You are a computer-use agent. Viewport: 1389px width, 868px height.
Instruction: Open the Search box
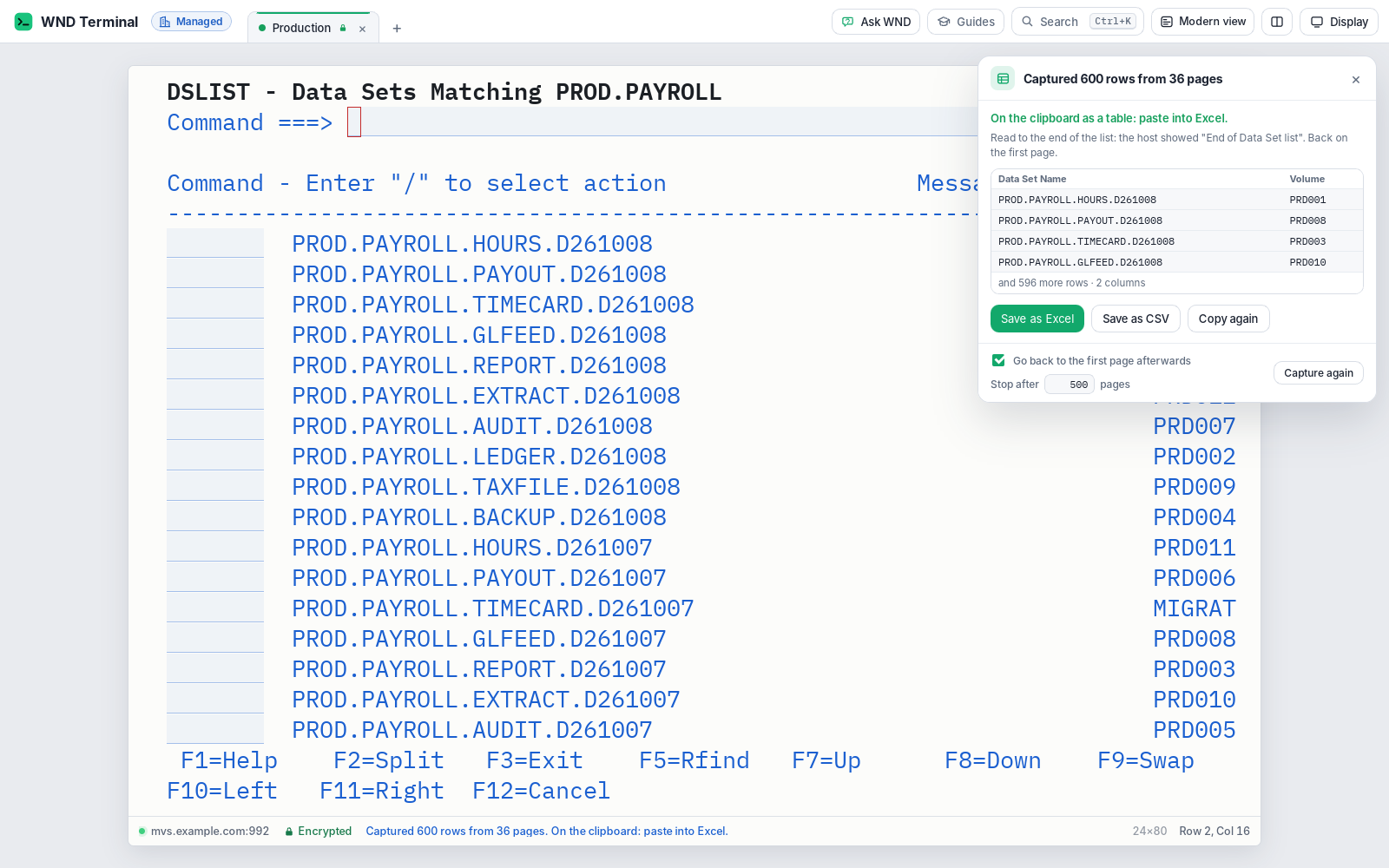click(1077, 22)
